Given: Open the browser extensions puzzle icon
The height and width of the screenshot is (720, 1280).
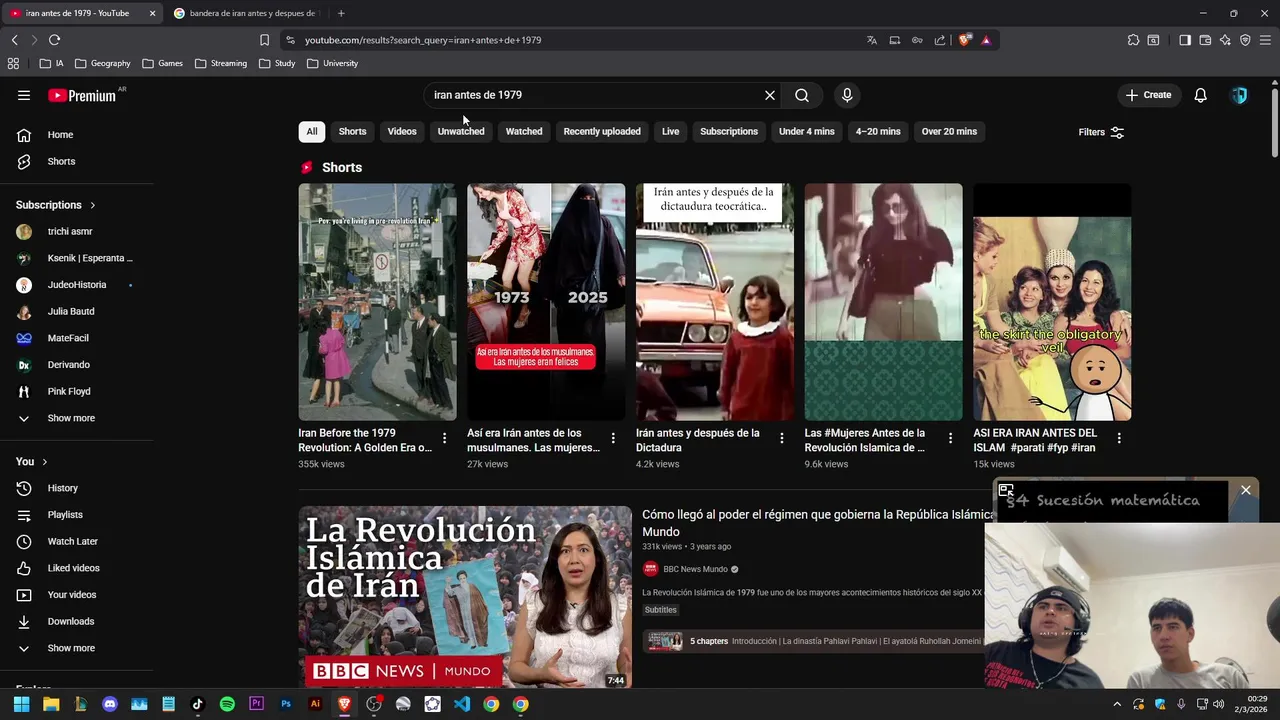Looking at the screenshot, I should 1133,40.
